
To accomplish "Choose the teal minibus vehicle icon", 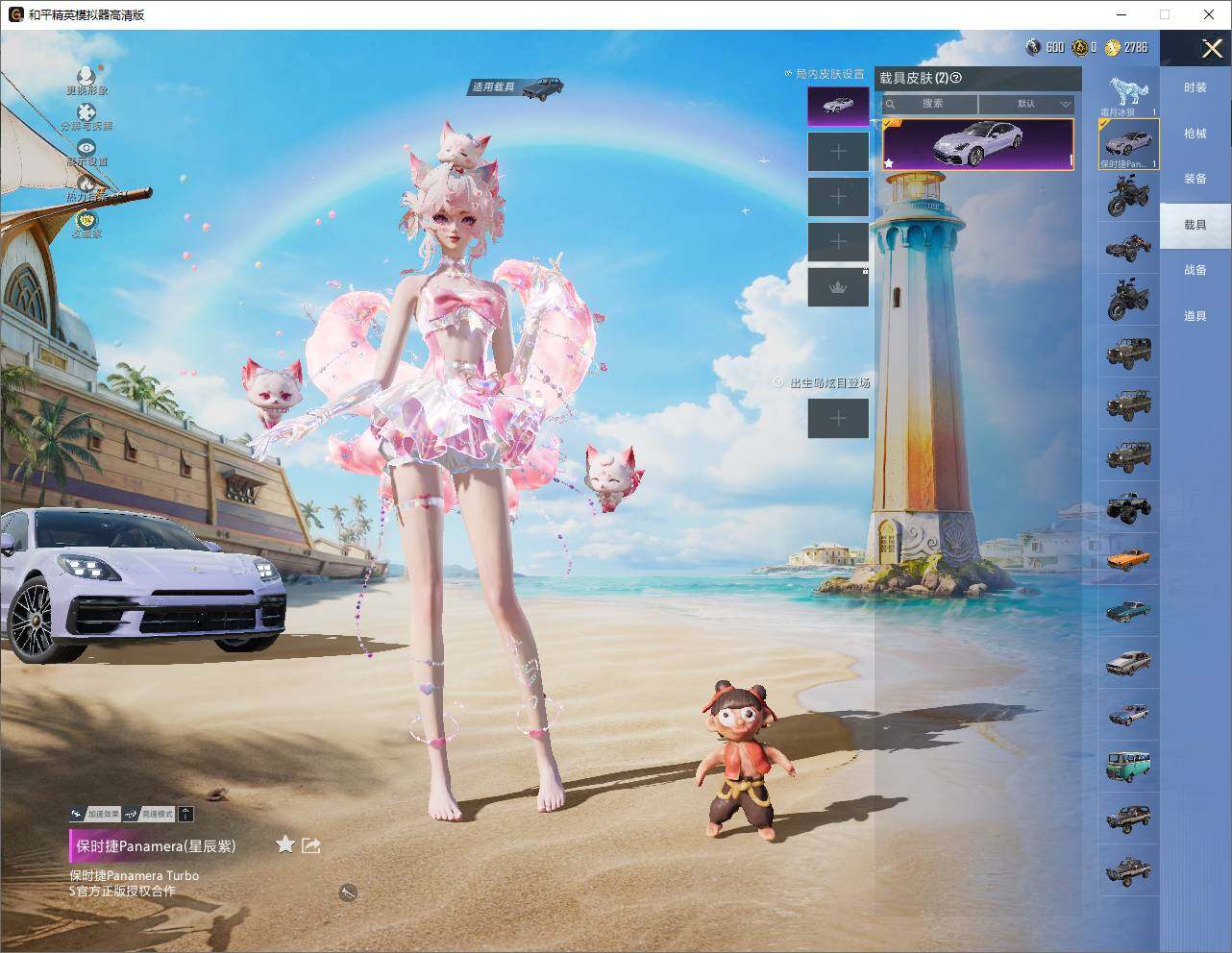I will click(1128, 766).
